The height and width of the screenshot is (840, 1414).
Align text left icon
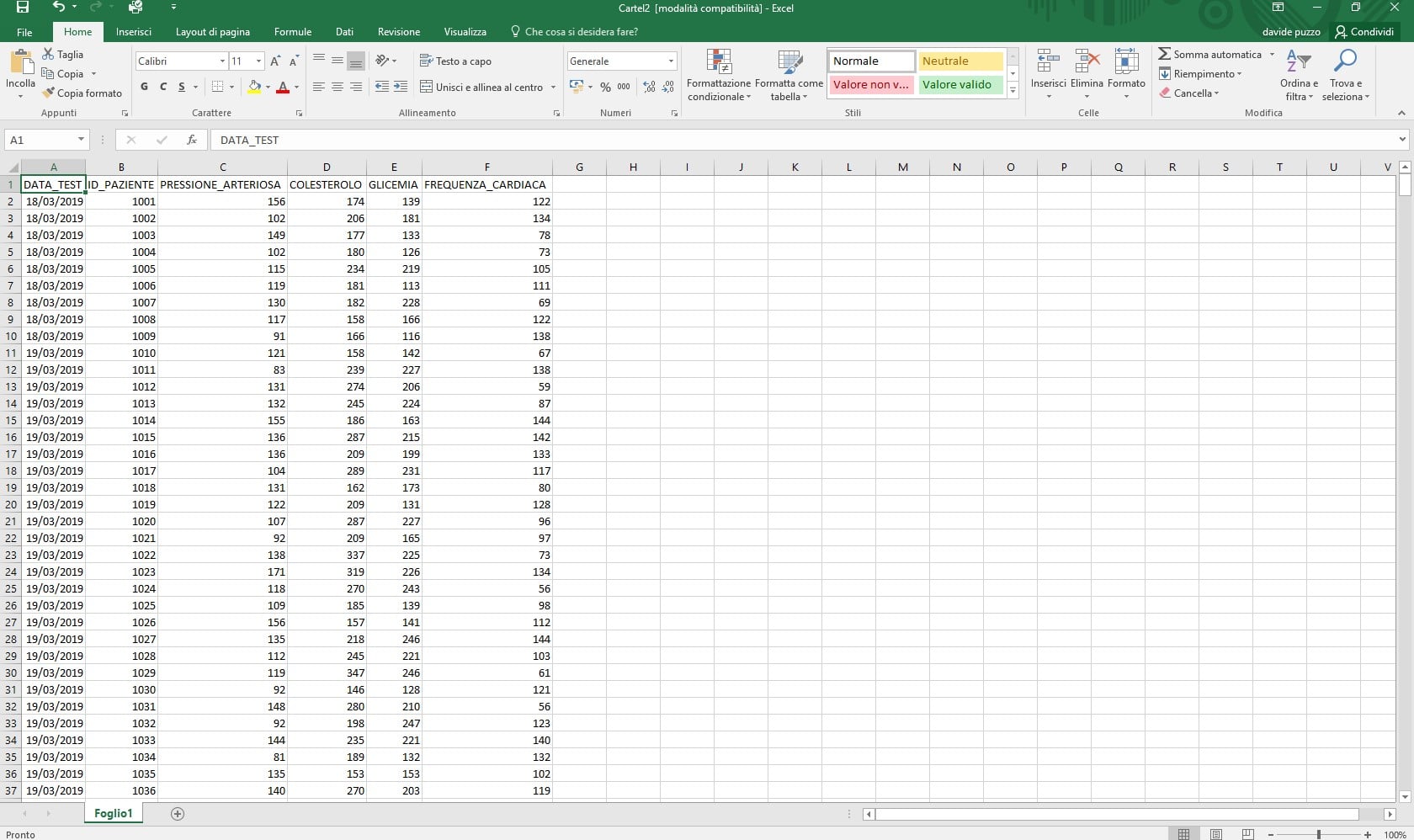pos(319,87)
